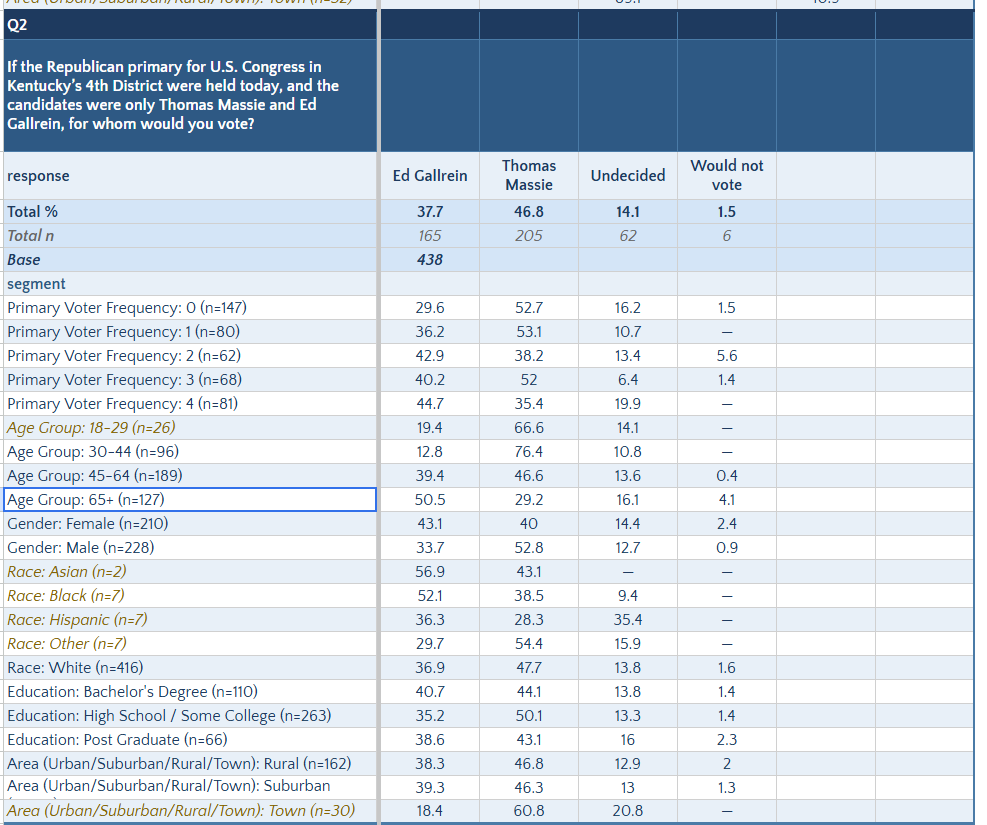The image size is (987, 825).
Task: Click Gallrein value 56.9 in Asian row
Action: click(430, 572)
